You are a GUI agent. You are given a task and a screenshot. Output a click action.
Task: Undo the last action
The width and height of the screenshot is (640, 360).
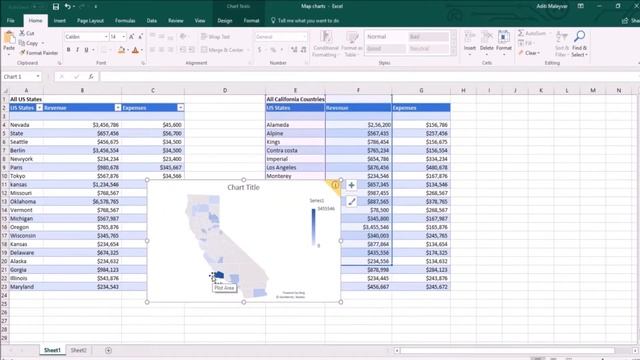point(67,7)
